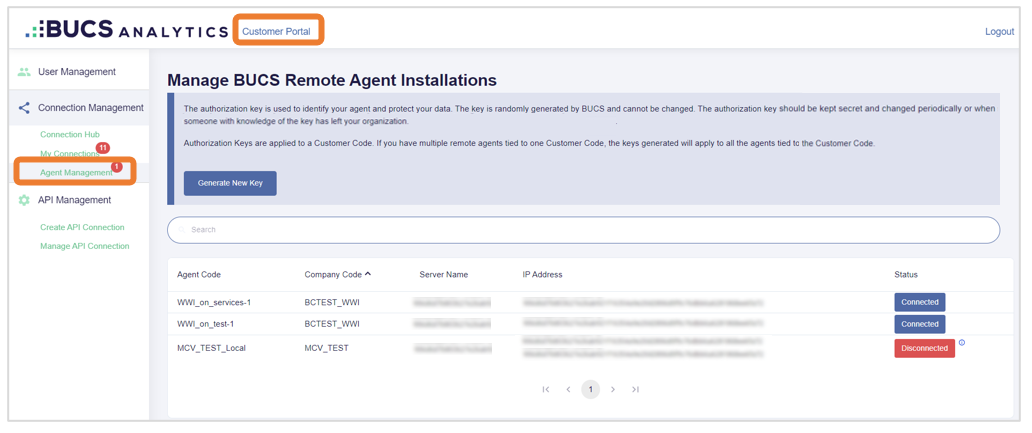Jump to the first page

click(x=546, y=390)
